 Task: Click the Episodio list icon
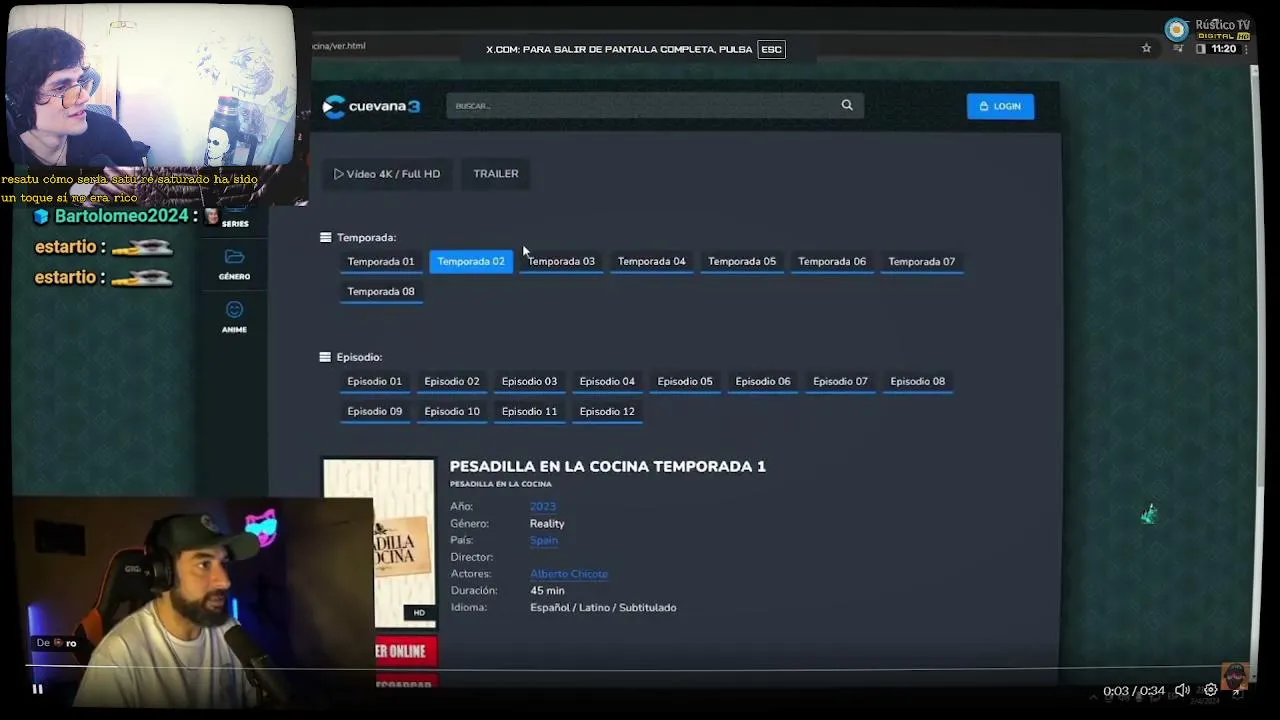click(325, 357)
